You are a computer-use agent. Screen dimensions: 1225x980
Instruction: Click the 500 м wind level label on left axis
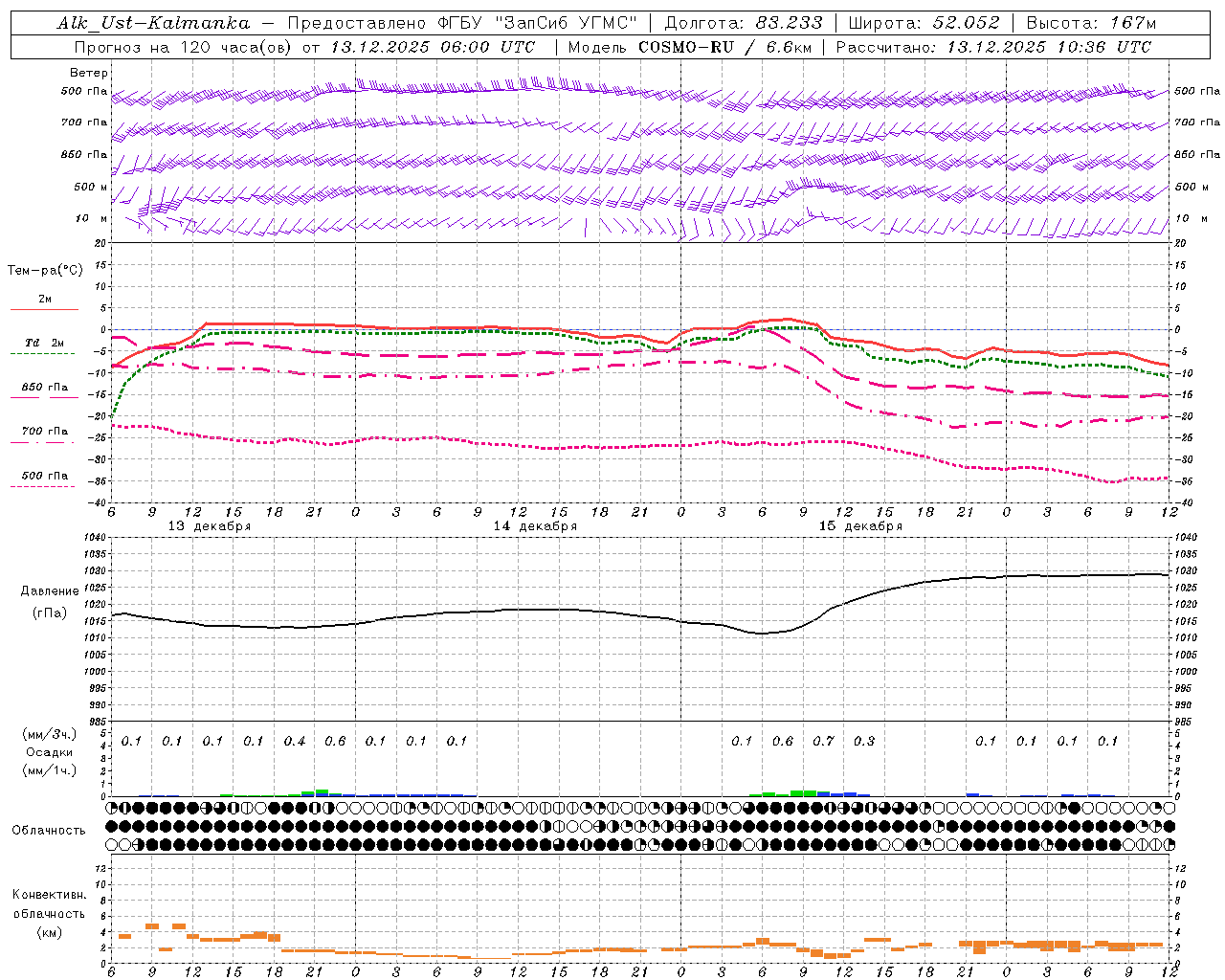tap(91, 188)
